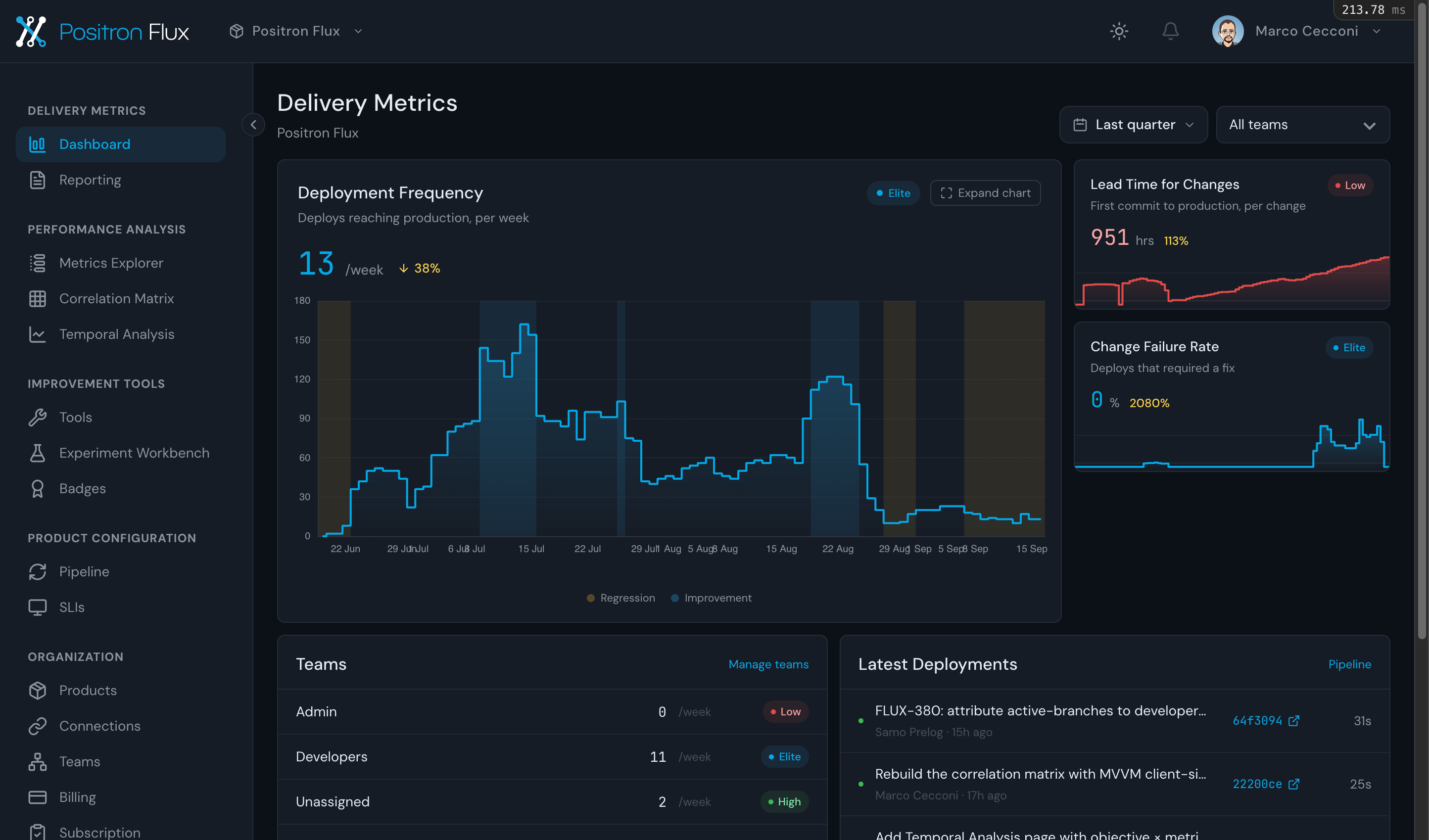Image resolution: width=1429 pixels, height=840 pixels.
Task: Open the notifications bell
Action: pyautogui.click(x=1170, y=31)
